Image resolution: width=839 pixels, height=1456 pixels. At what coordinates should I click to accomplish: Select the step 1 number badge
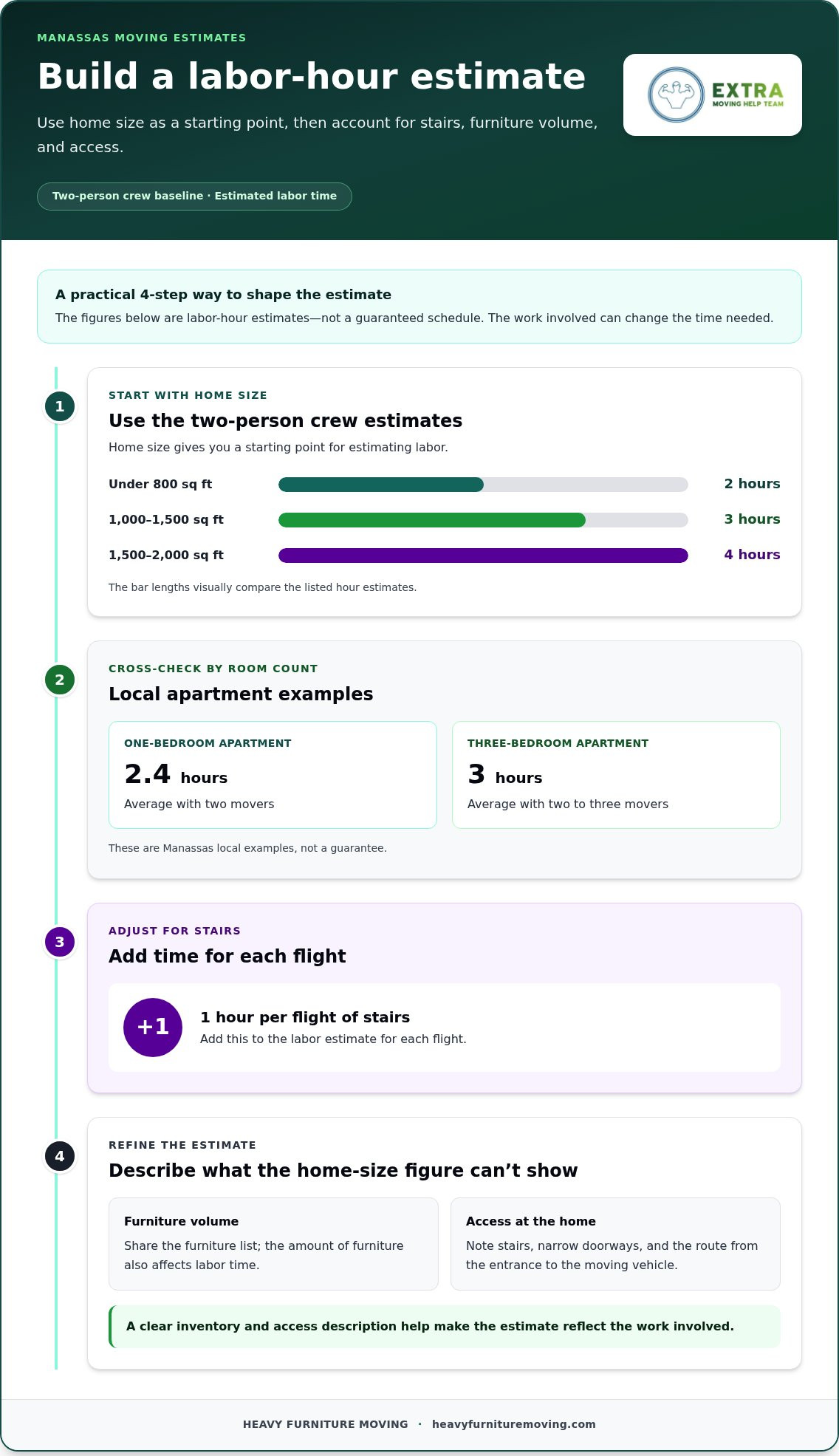[60, 406]
